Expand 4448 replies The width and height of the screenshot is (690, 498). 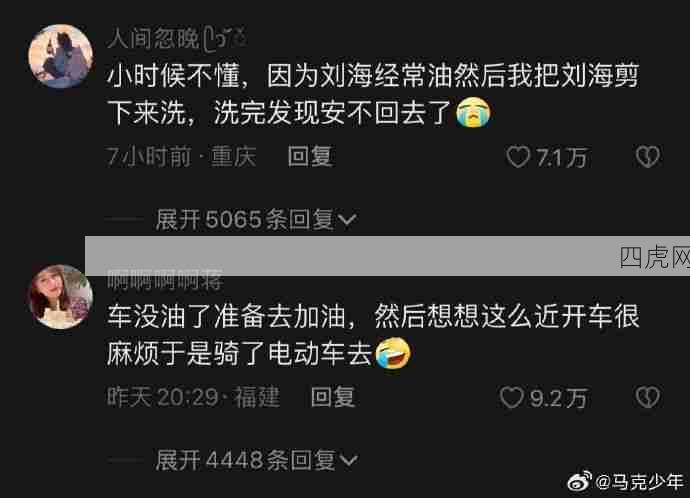pos(256,460)
